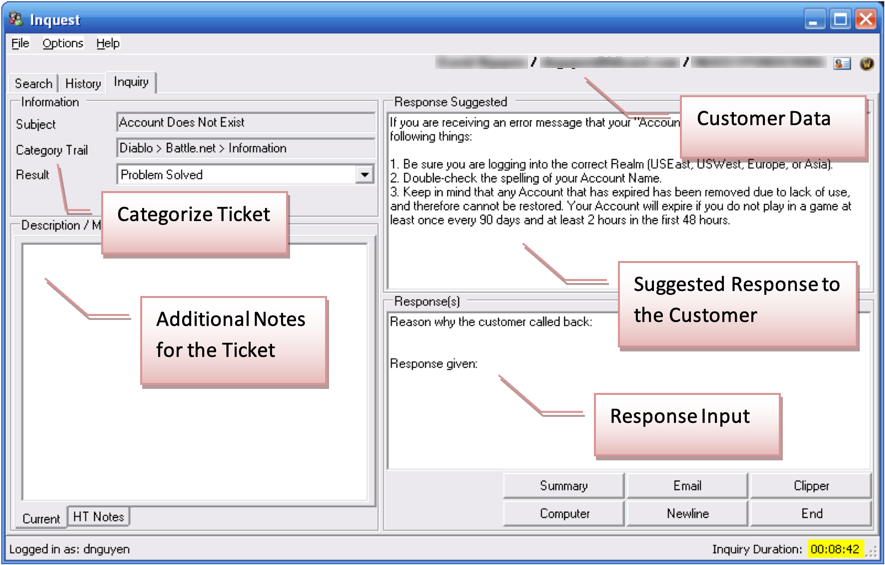Click the Inquest app icon in title bar
The image size is (885, 565).
click(x=16, y=19)
